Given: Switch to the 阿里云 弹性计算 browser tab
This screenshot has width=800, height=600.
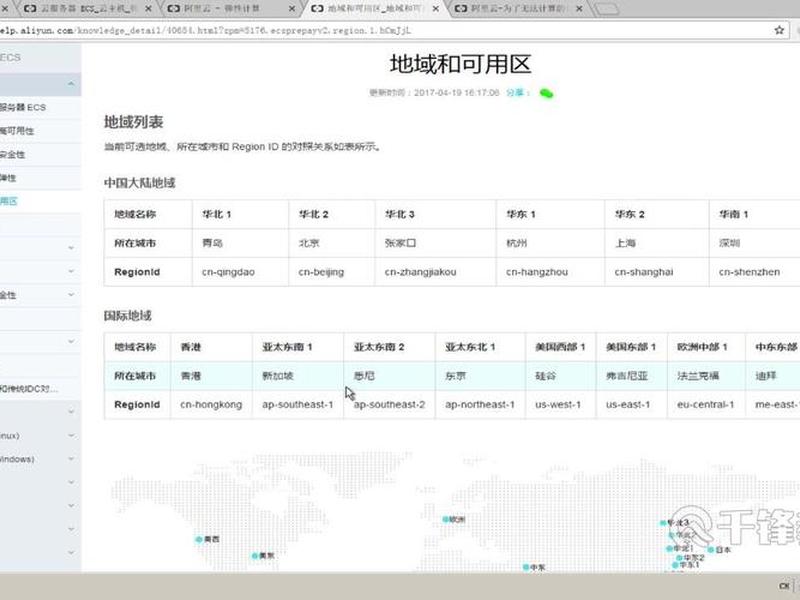Looking at the screenshot, I should coord(230,8).
